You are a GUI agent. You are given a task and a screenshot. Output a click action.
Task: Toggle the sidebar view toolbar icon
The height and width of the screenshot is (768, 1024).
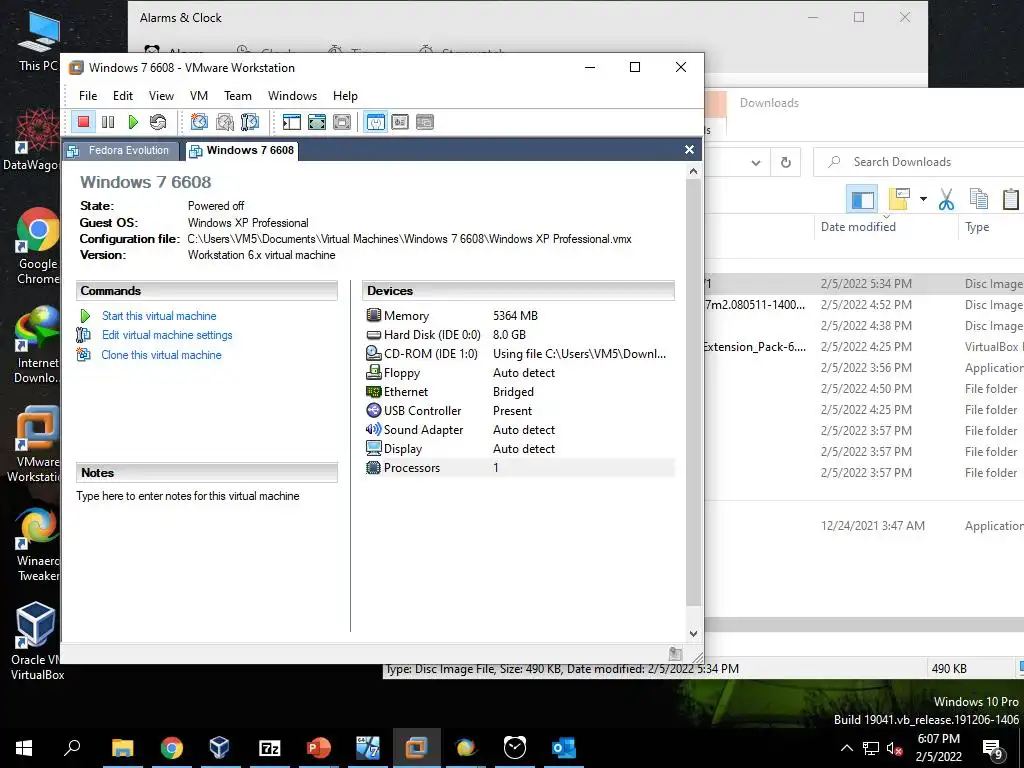[x=291, y=122]
